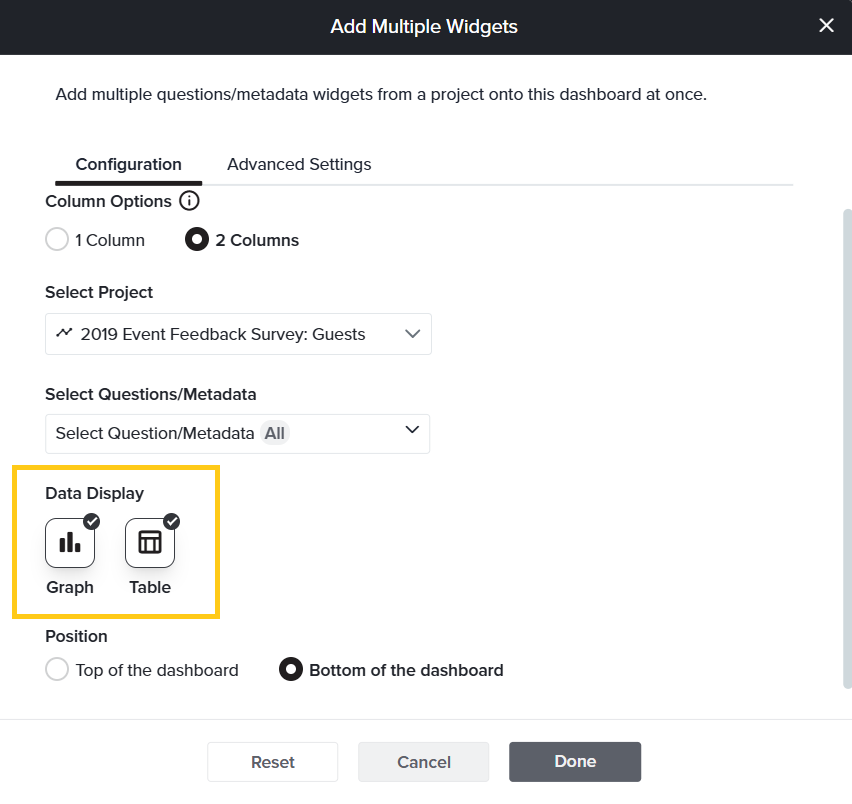Click the checkmark badge on Graph
The width and height of the screenshot is (852, 804).
tap(92, 521)
